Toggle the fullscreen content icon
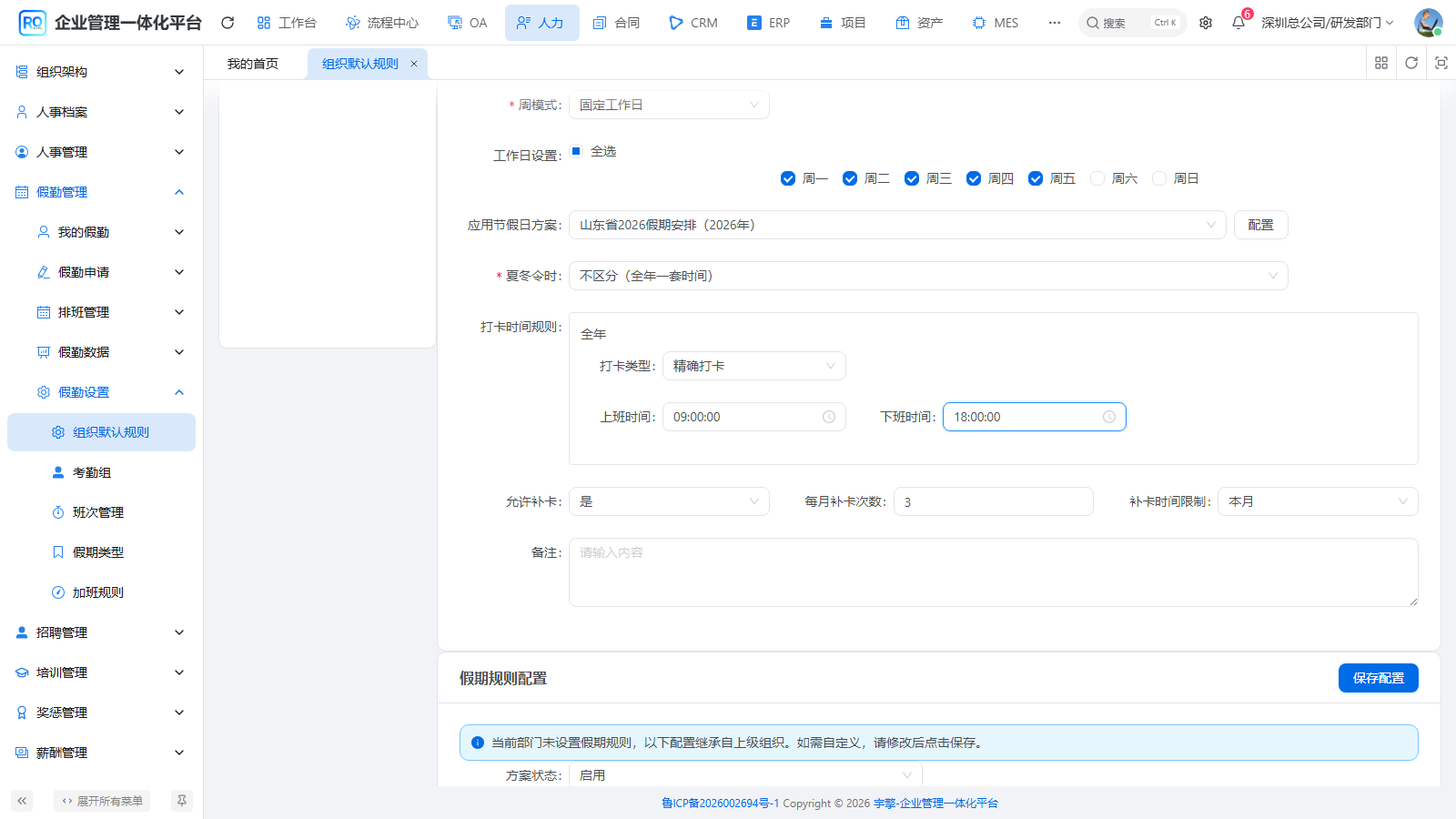The image size is (1456, 819). point(1441,63)
